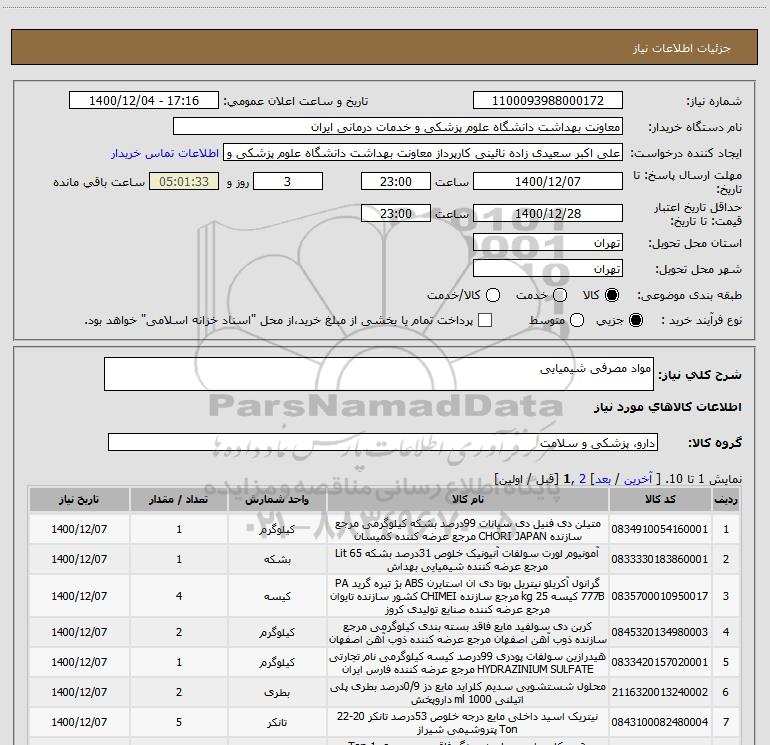This screenshot has height=745, width=770.
Task: Select the کالا/خدمت radio button
Action: 493,295
